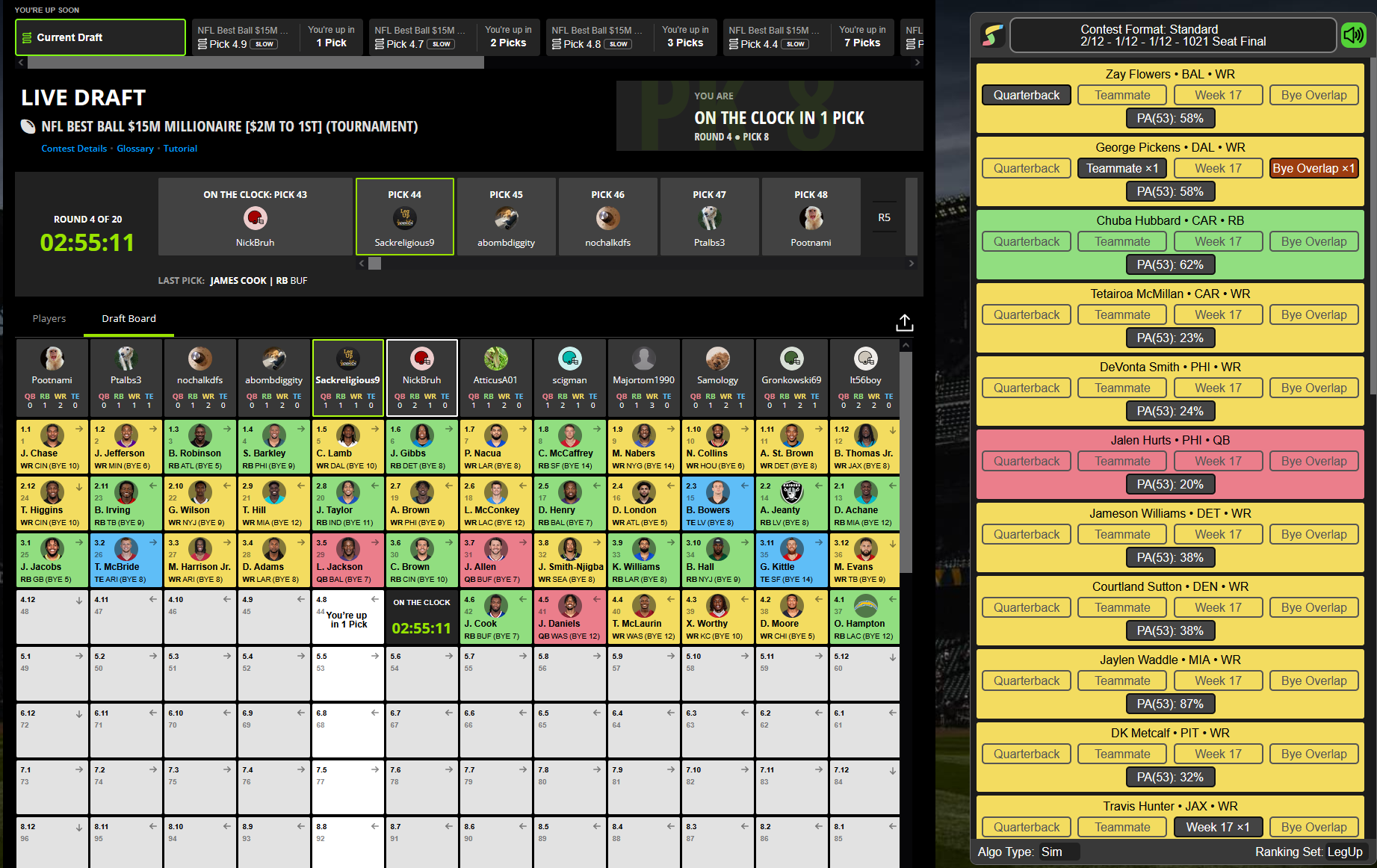This screenshot has height=868, width=1377.
Task: Click abombdiggity avatar in Pick 45 card
Action: [x=506, y=218]
